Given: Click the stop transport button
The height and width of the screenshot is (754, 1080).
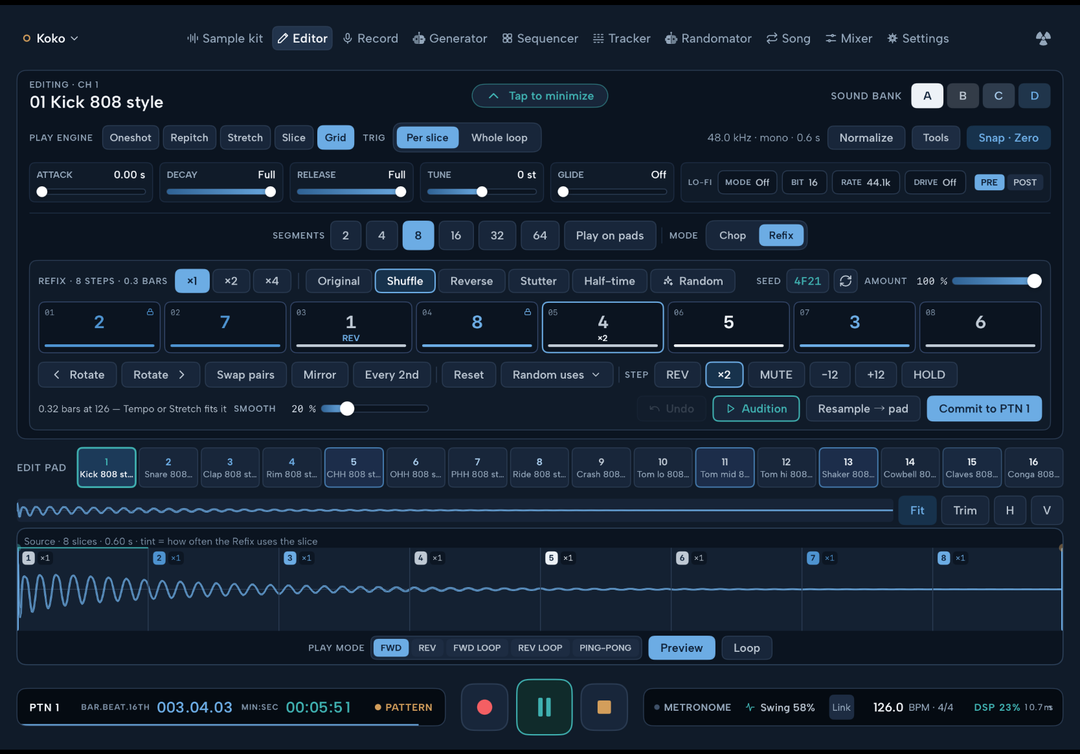Looking at the screenshot, I should (604, 707).
